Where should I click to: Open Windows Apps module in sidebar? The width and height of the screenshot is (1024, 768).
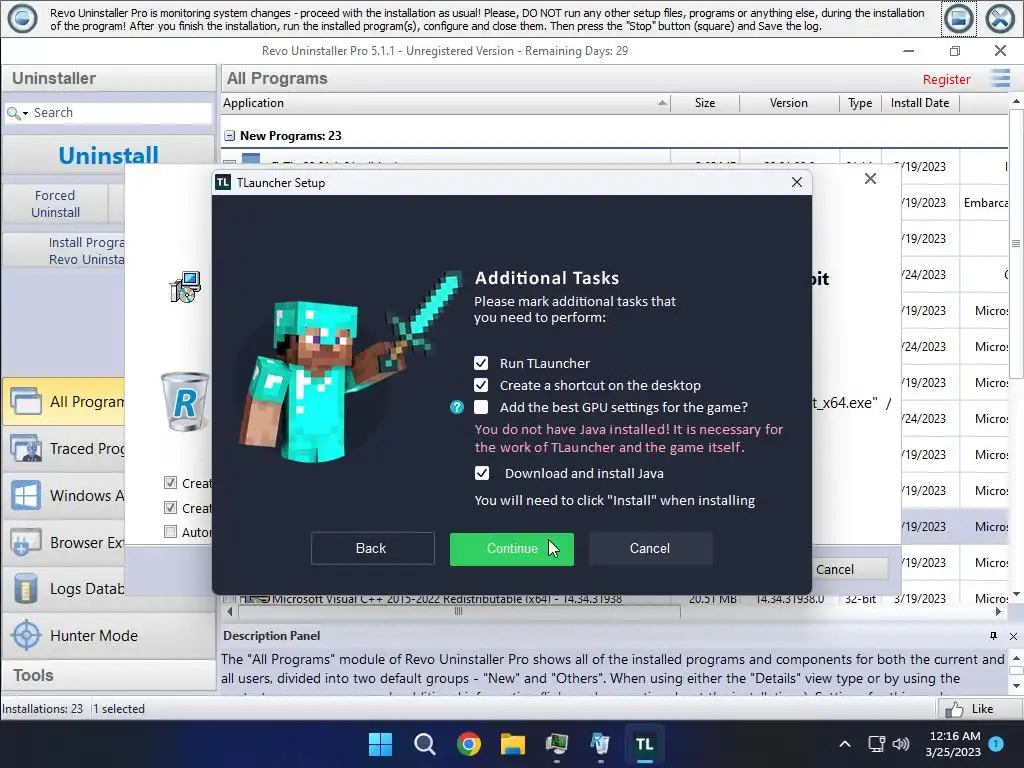coord(65,496)
